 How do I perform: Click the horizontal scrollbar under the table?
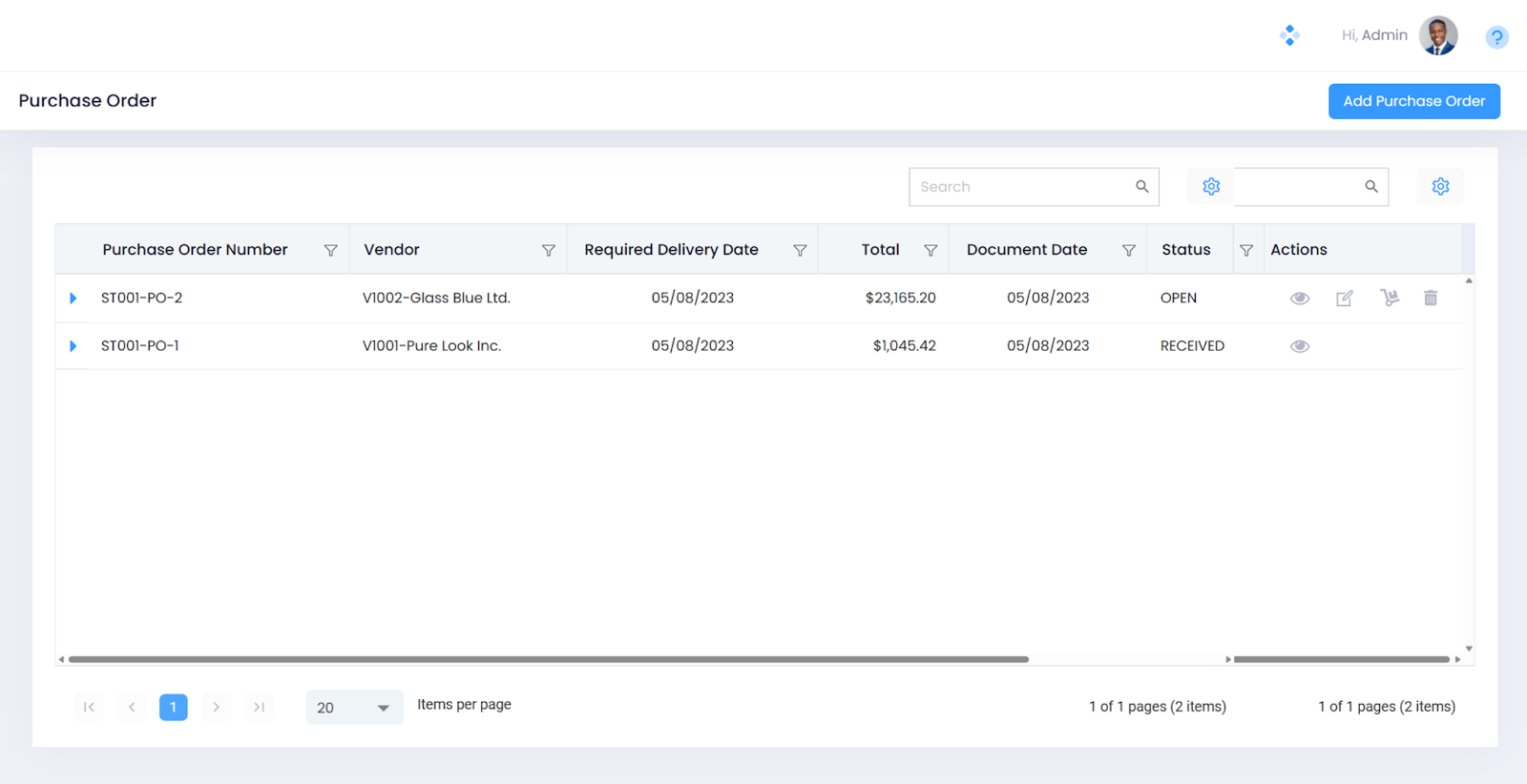coord(548,659)
